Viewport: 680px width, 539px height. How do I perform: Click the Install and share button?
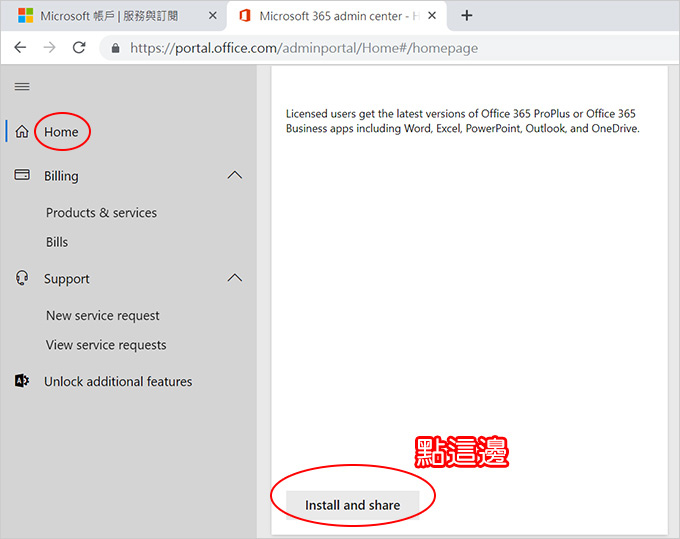tap(353, 505)
